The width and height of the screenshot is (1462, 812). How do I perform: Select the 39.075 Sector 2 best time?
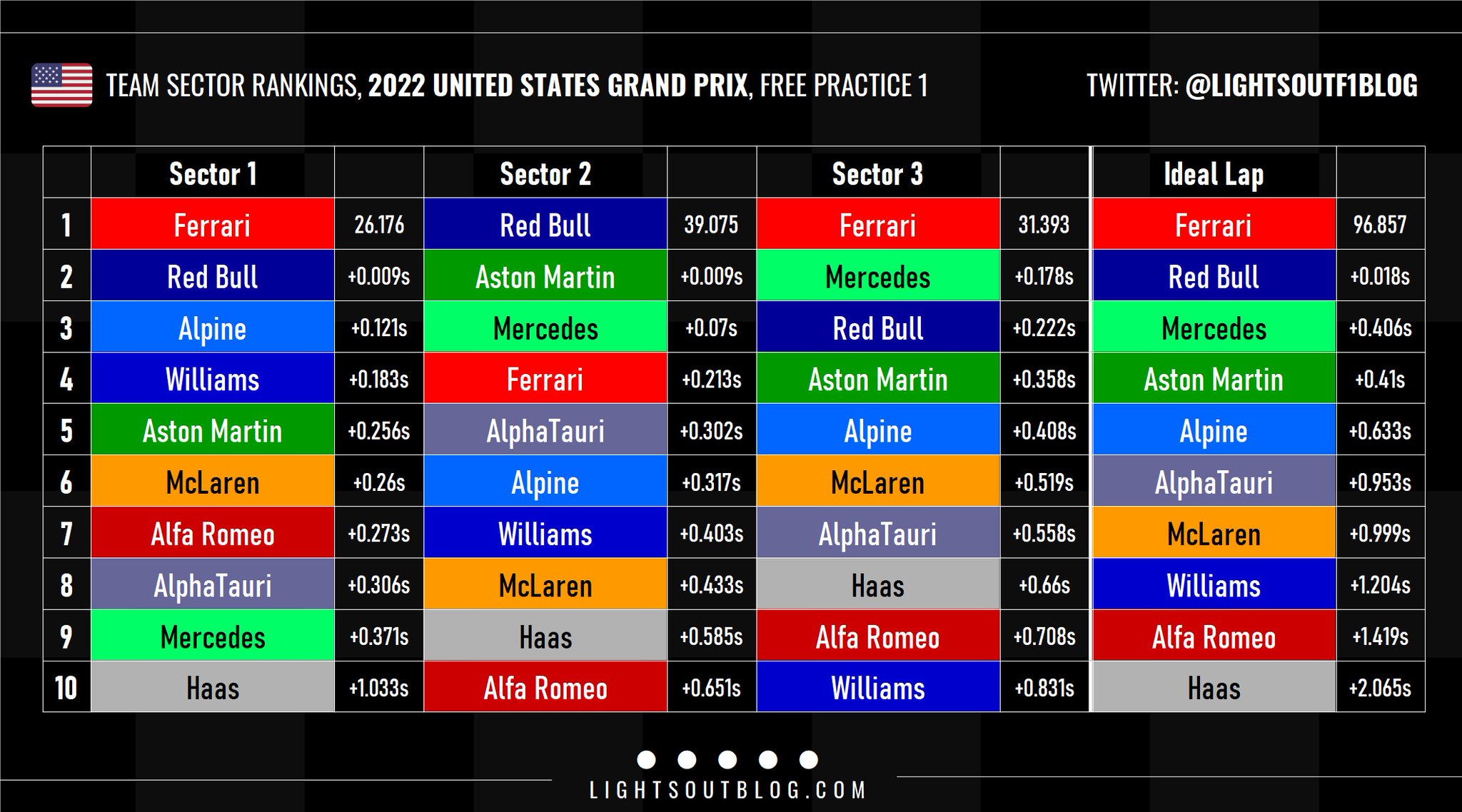[711, 225]
